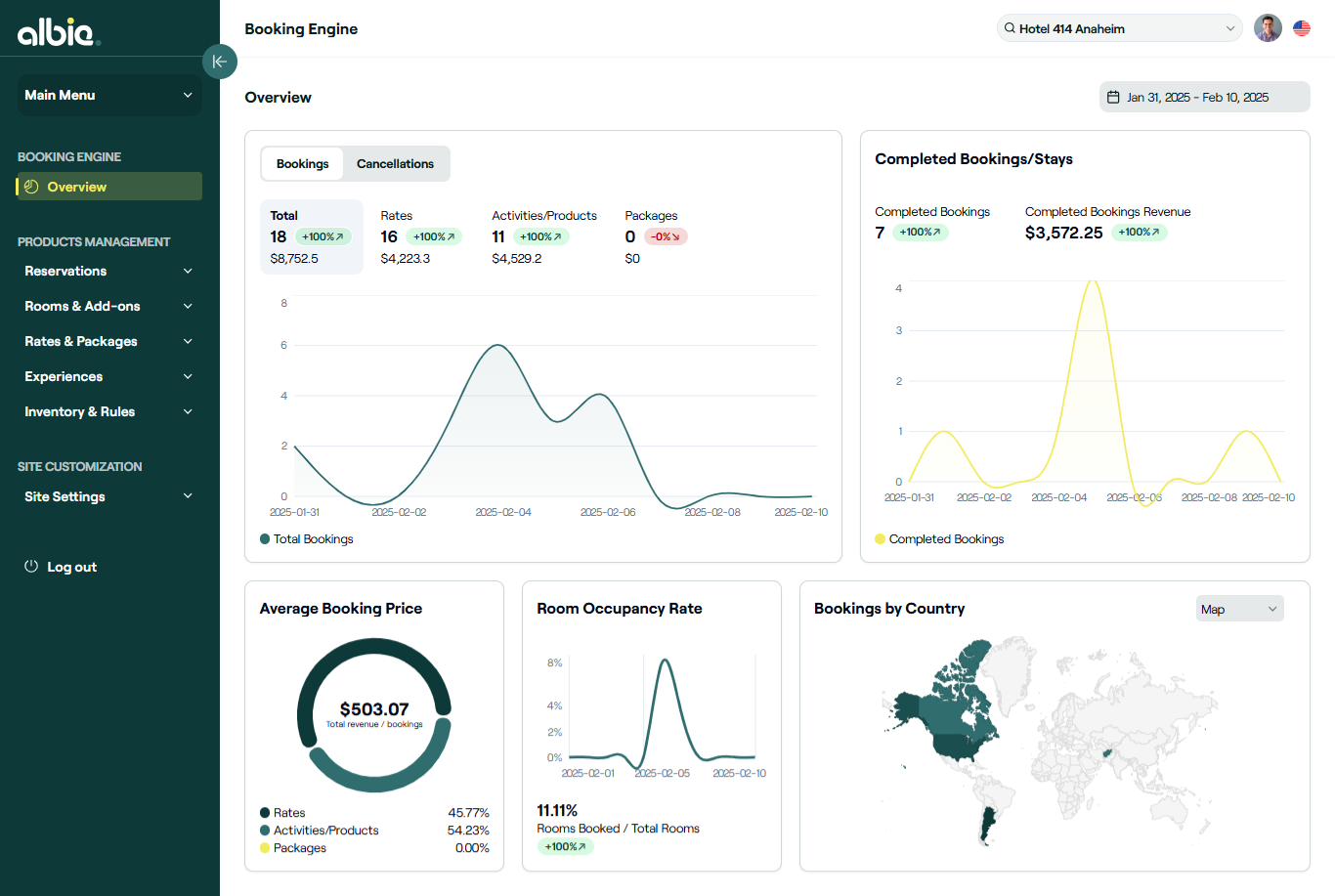Toggle Completed Bookings legend series
Viewport: 1335px width, 896px height.
pyautogui.click(x=939, y=539)
